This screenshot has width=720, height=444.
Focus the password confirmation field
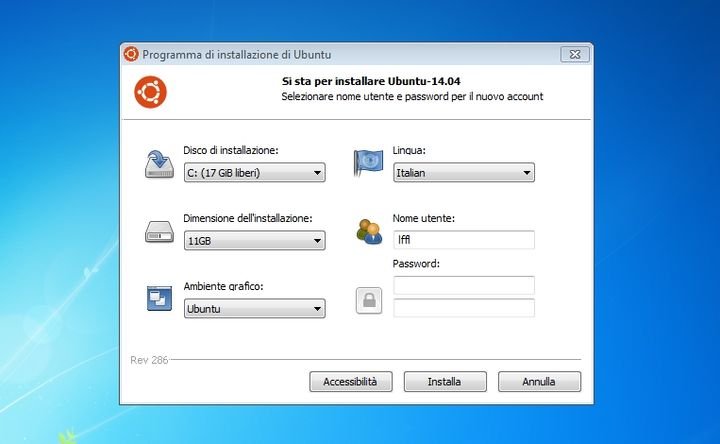pos(464,308)
